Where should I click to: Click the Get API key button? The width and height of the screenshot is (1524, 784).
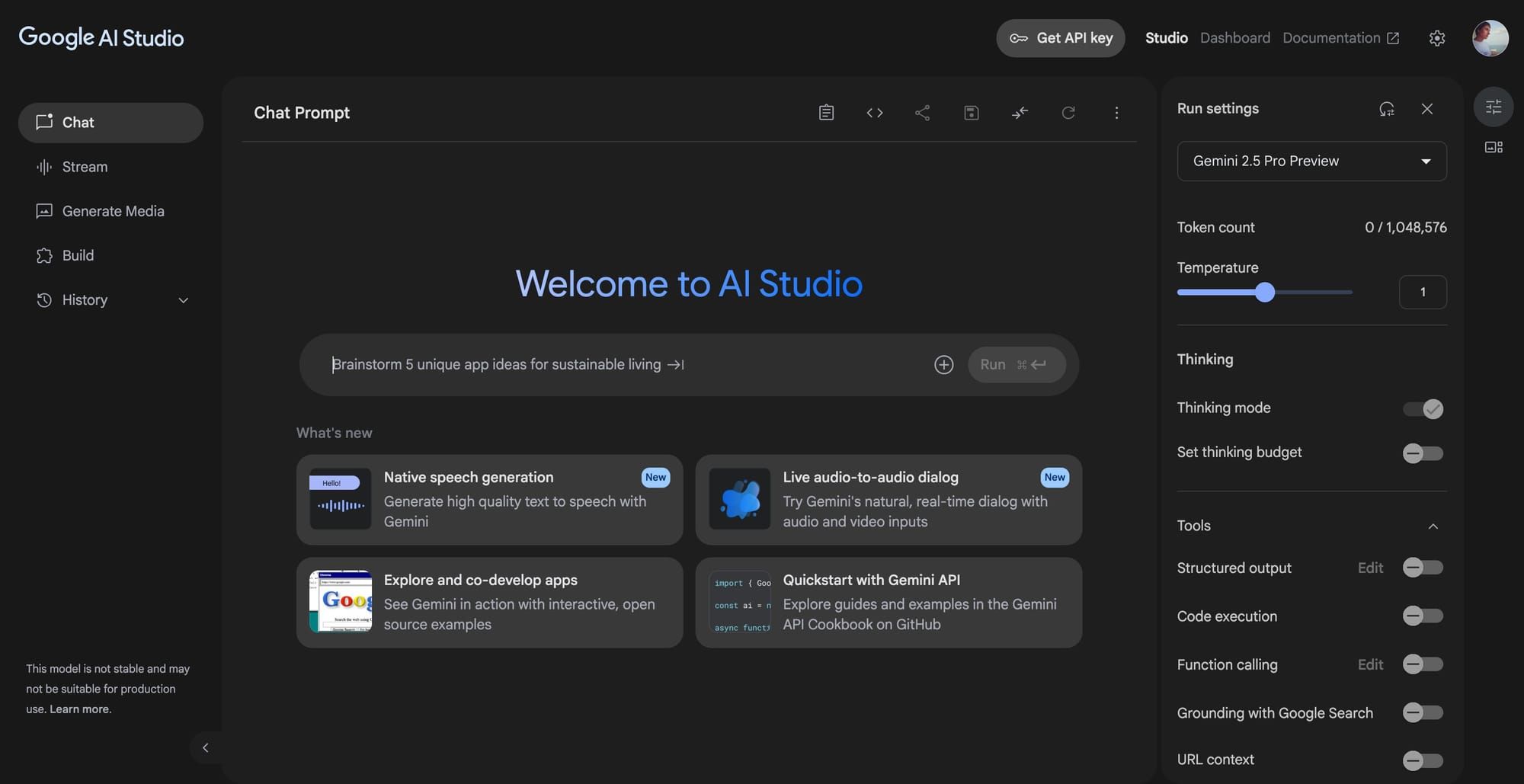1060,37
